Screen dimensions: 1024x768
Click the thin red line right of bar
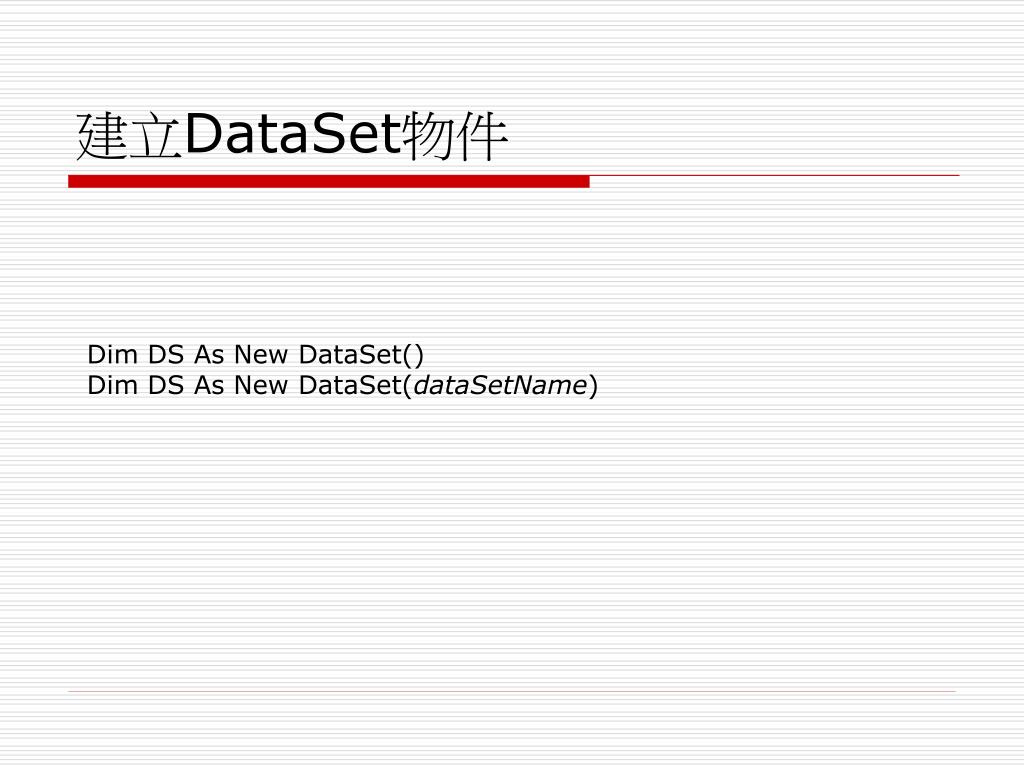[775, 176]
